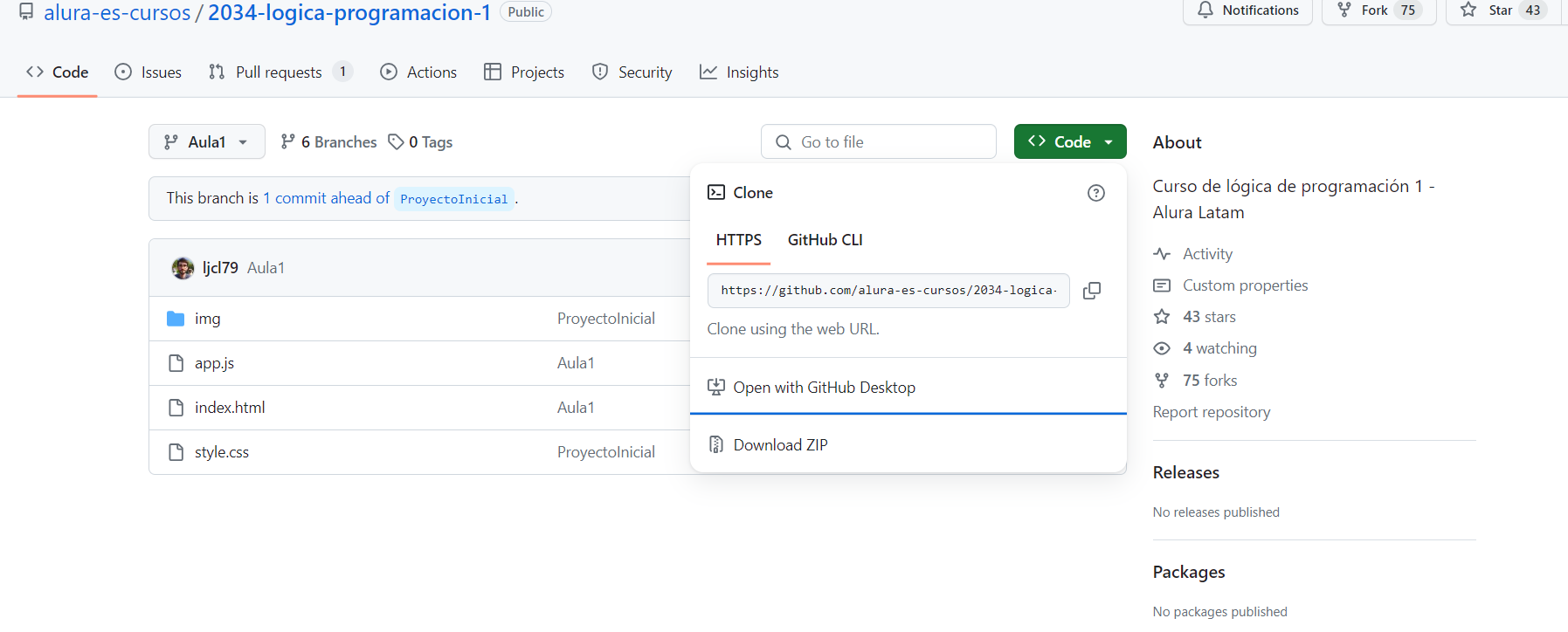Open the Aula1 latest commit message

pos(266,268)
